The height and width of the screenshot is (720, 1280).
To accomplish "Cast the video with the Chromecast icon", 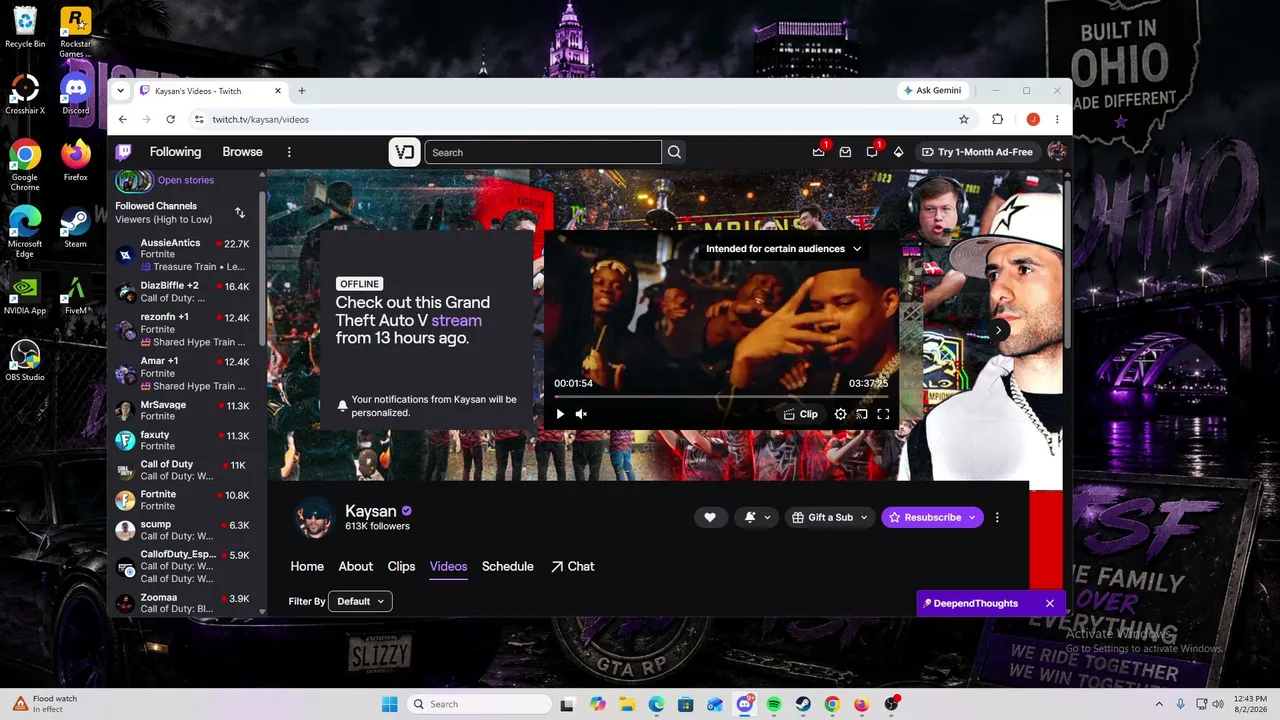I will click(x=862, y=414).
